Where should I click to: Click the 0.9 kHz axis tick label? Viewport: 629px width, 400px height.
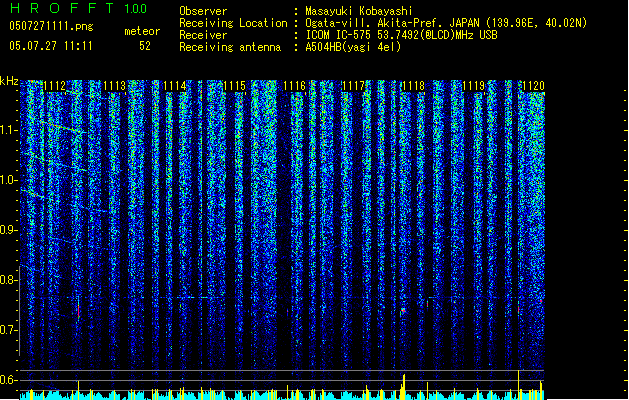(x=9, y=230)
